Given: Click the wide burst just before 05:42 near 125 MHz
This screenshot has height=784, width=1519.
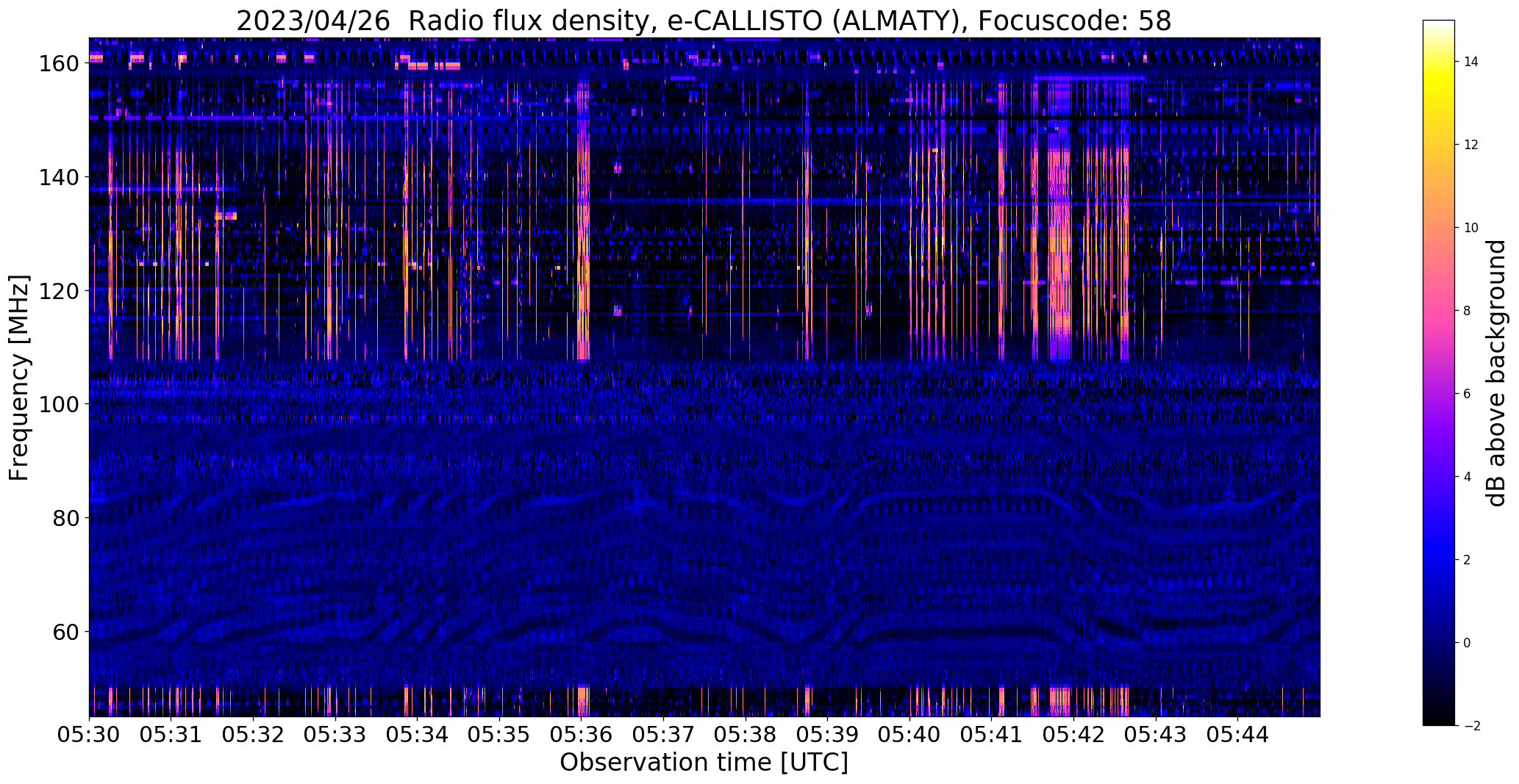Looking at the screenshot, I should click(1059, 262).
